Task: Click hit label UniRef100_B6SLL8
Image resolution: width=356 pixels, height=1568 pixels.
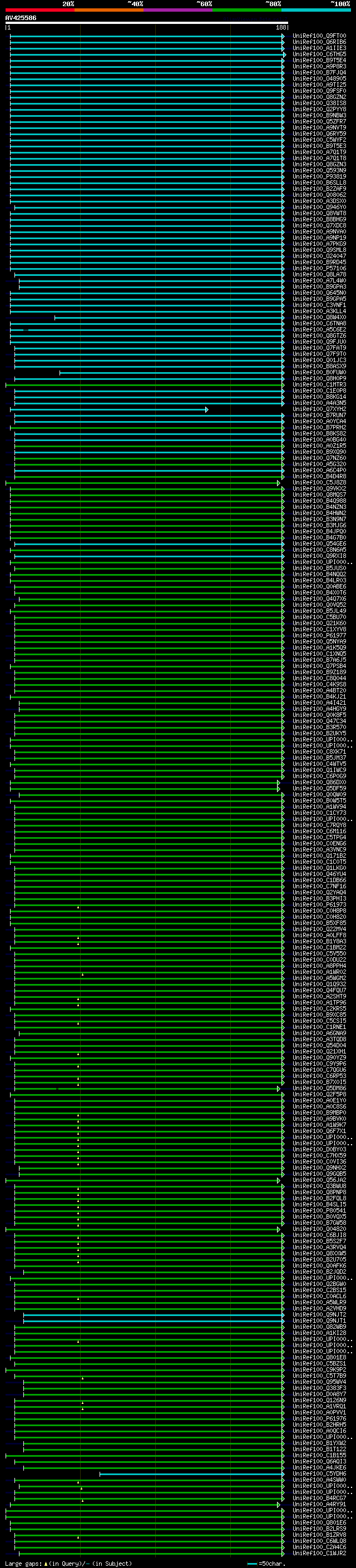Action: [319, 182]
